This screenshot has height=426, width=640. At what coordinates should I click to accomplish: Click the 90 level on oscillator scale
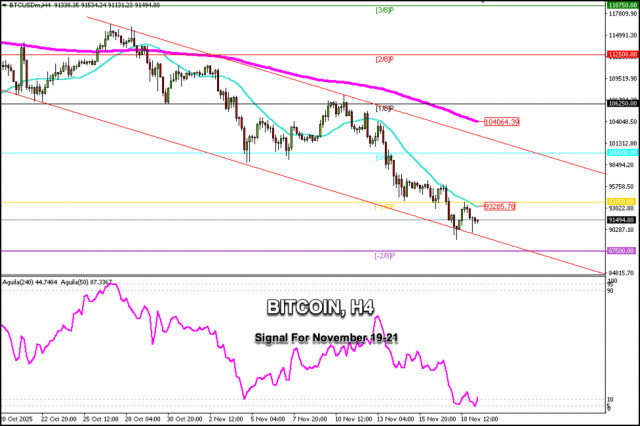tap(610, 291)
